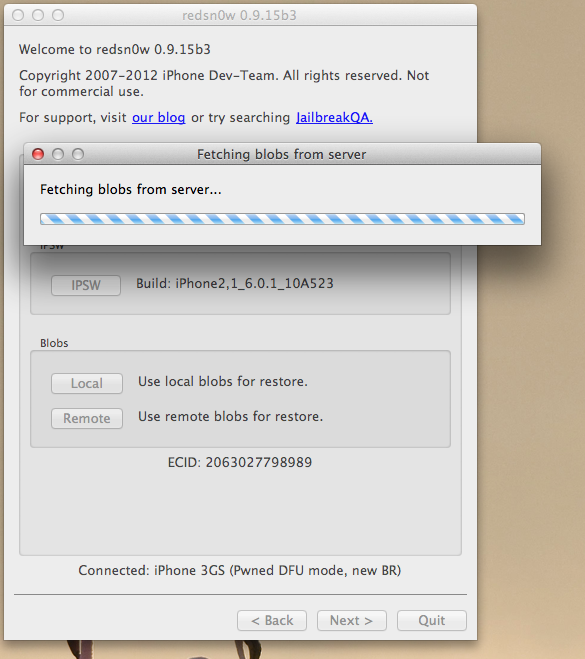The height and width of the screenshot is (659, 585).
Task: Click the Connected iPhone 3GS status text
Action: click(240, 570)
